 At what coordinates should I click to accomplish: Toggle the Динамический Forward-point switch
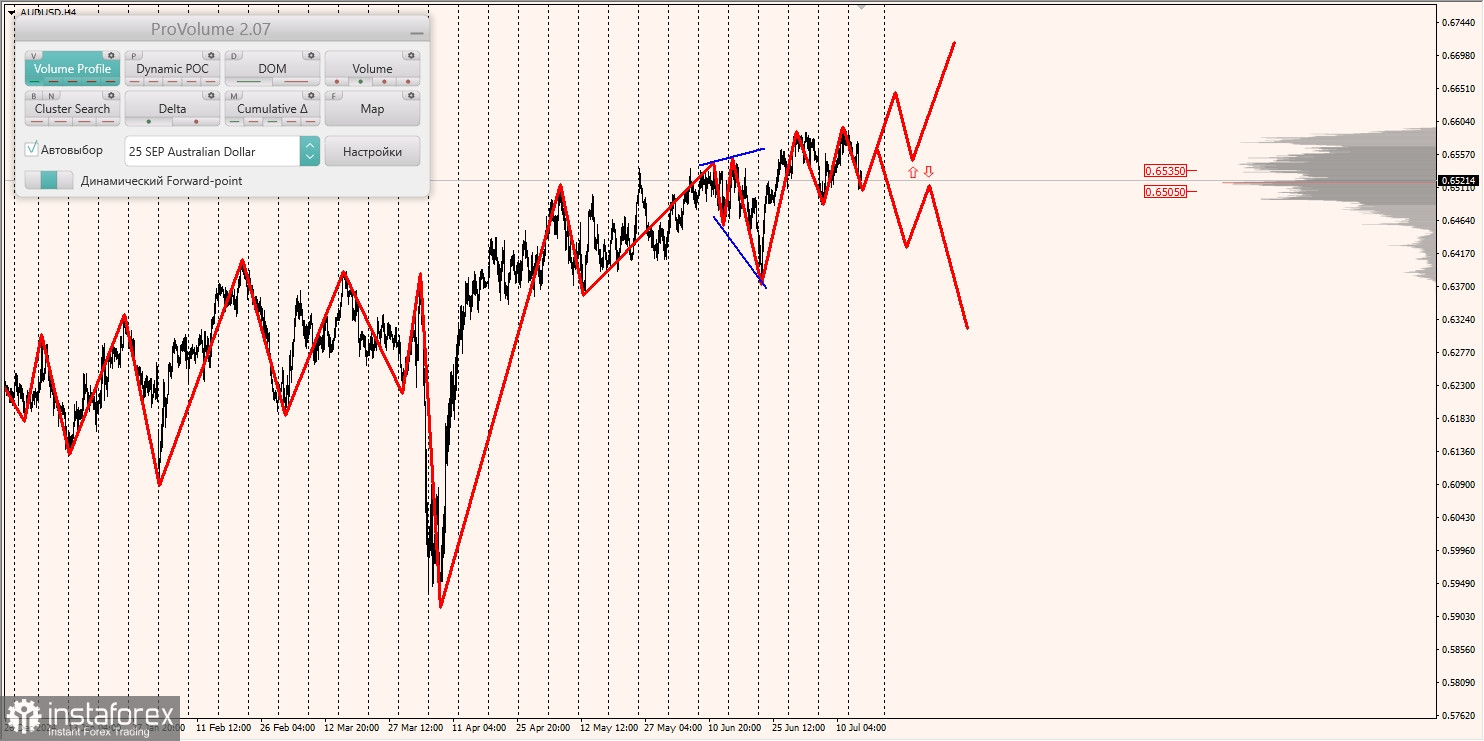(49, 180)
